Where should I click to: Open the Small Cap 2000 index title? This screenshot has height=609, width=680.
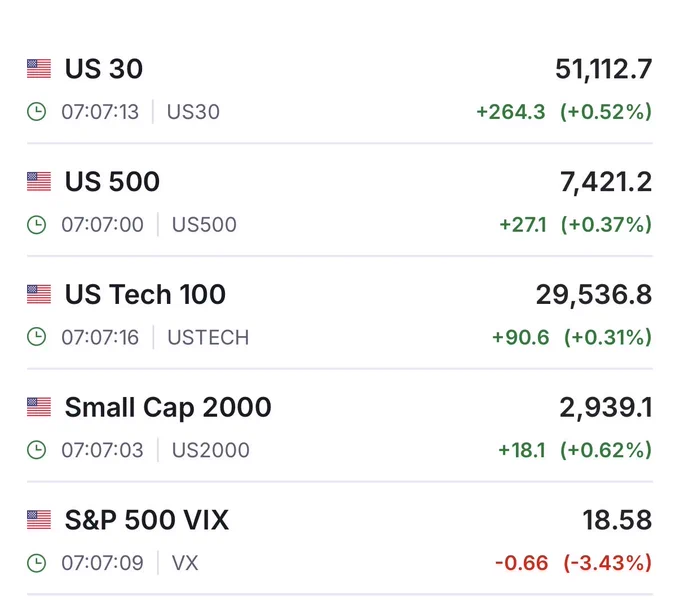168,408
